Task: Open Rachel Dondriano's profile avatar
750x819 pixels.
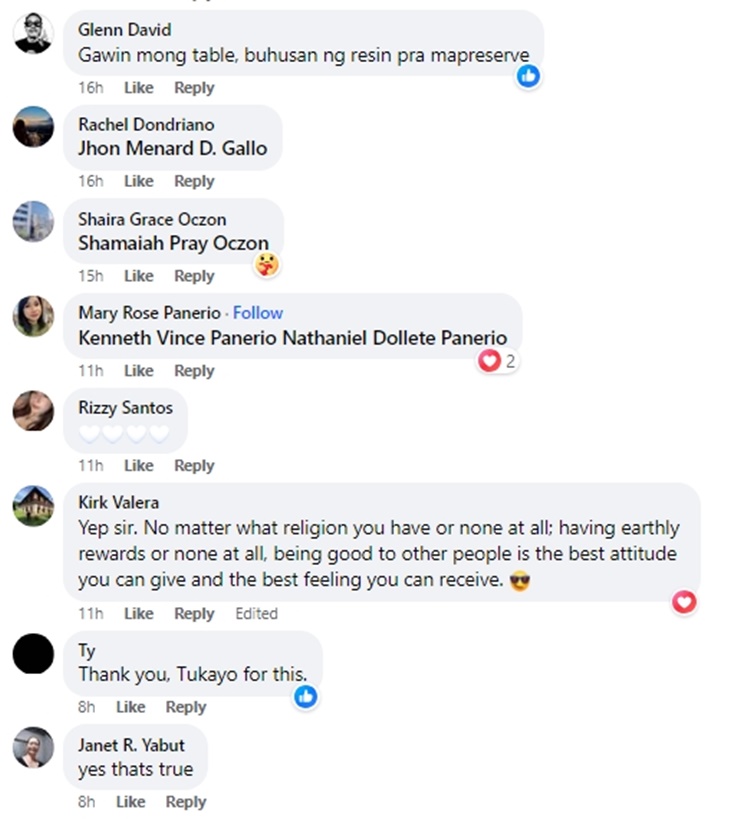Action: click(x=33, y=127)
